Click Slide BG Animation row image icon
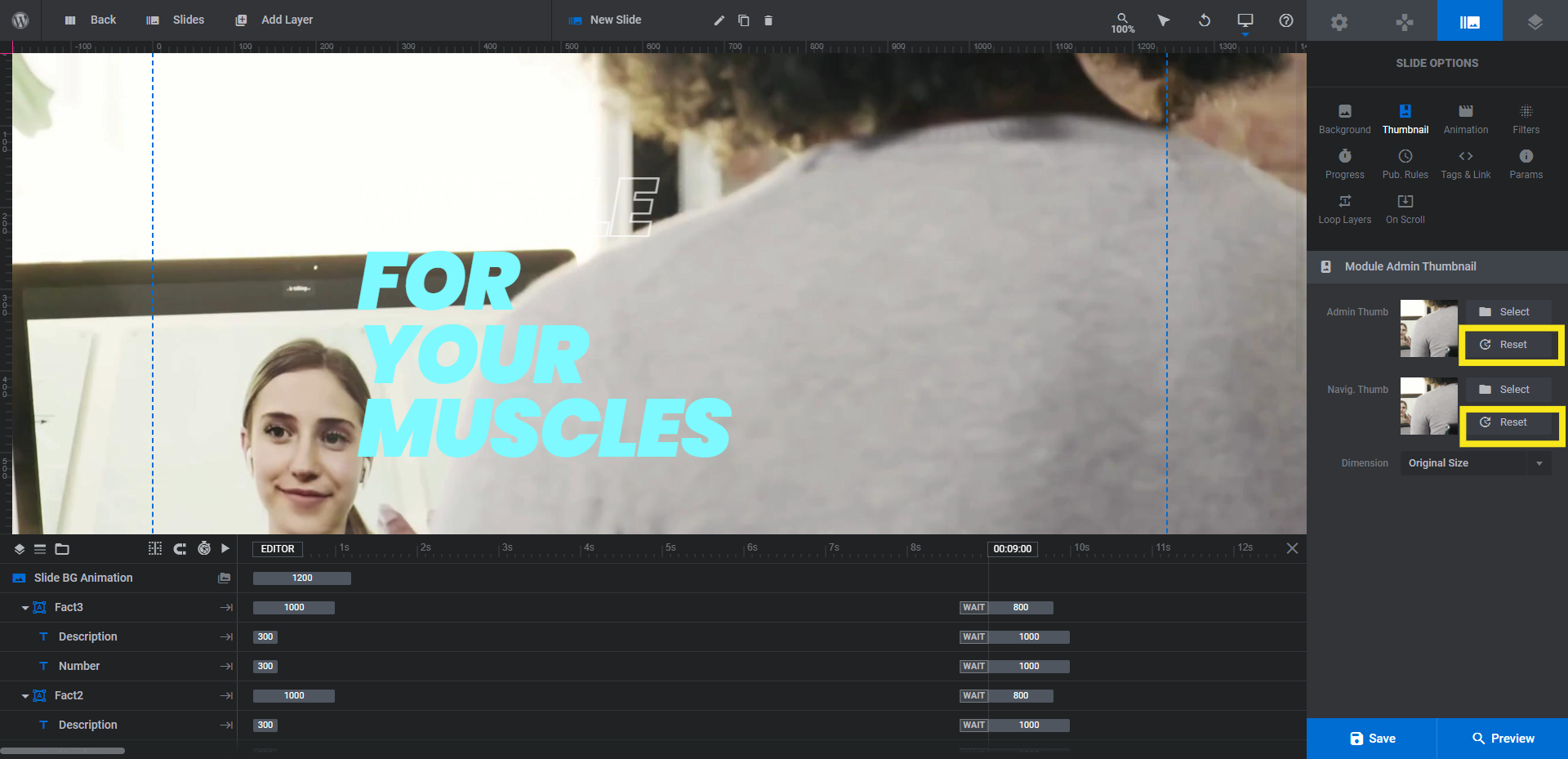Viewport: 1568px width, 759px height. [225, 578]
